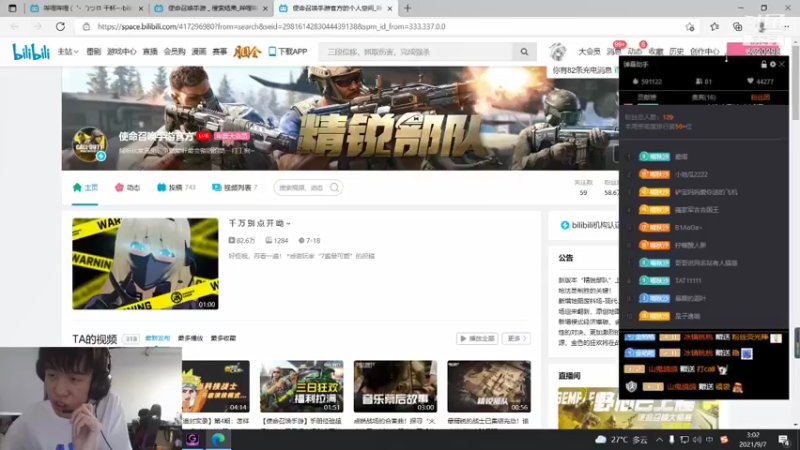The image size is (800, 450).
Task: Click the 下载APP phone icon link
Action: tap(288, 52)
